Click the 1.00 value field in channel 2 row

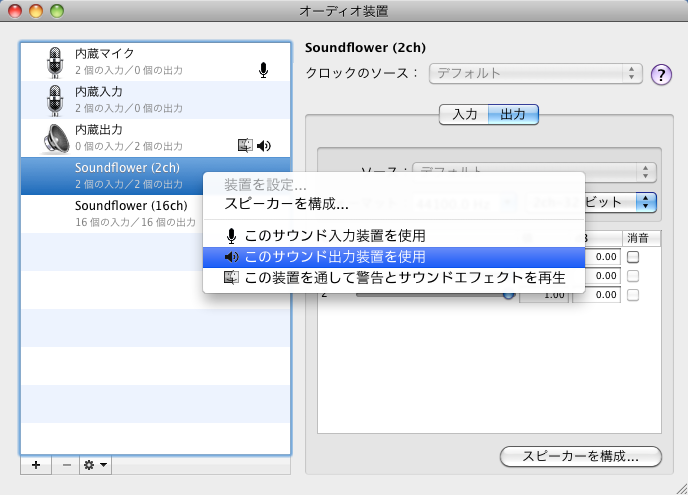click(x=545, y=295)
